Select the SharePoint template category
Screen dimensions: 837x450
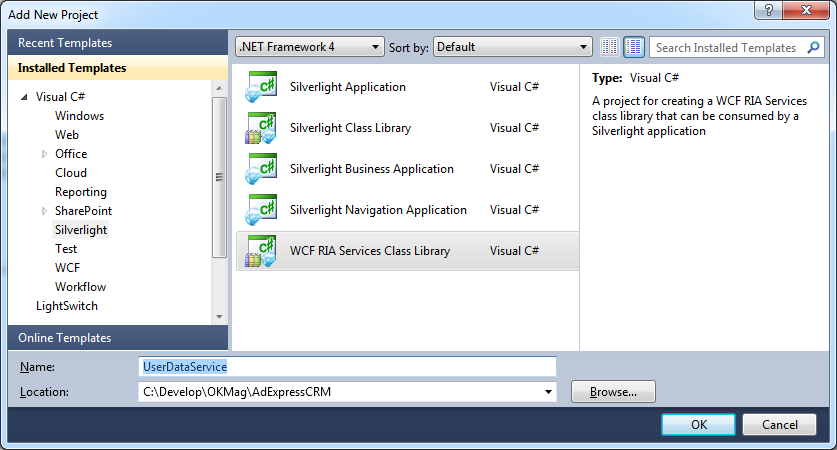point(83,211)
